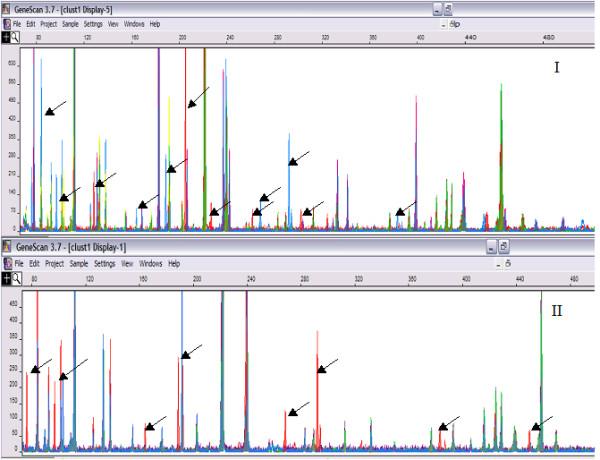600x460 pixels.
Task: Open the View menu in the Display-1 window
Action: (127, 263)
